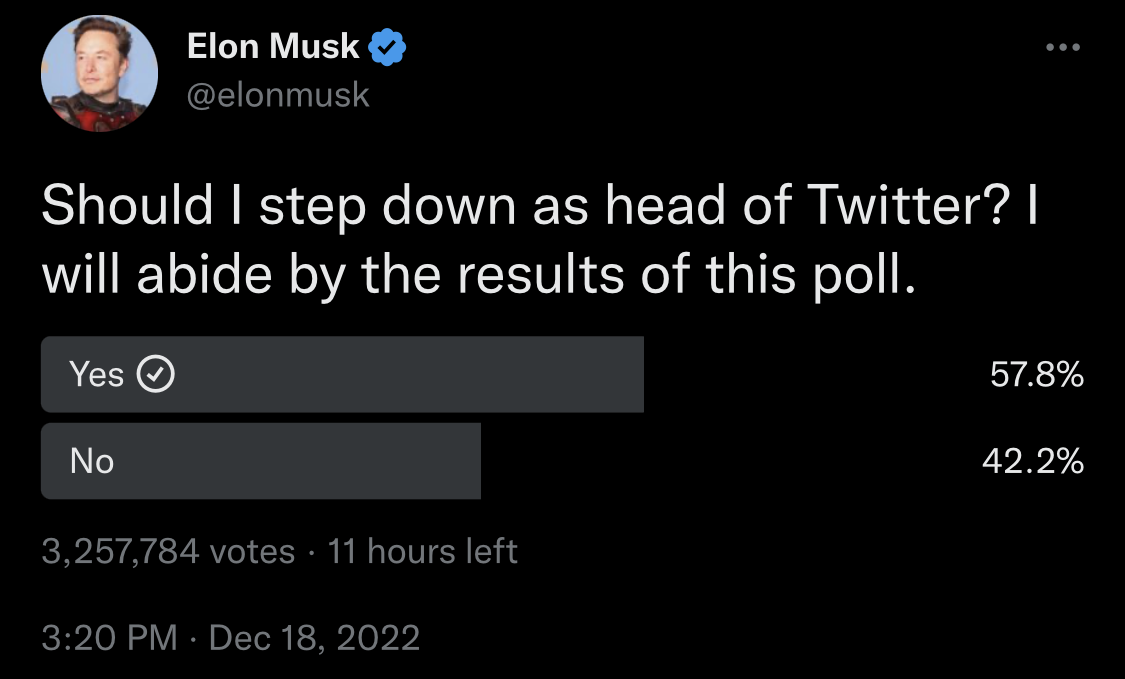Click the 3,257,784 votes count
1125x679 pixels.
tap(168, 551)
